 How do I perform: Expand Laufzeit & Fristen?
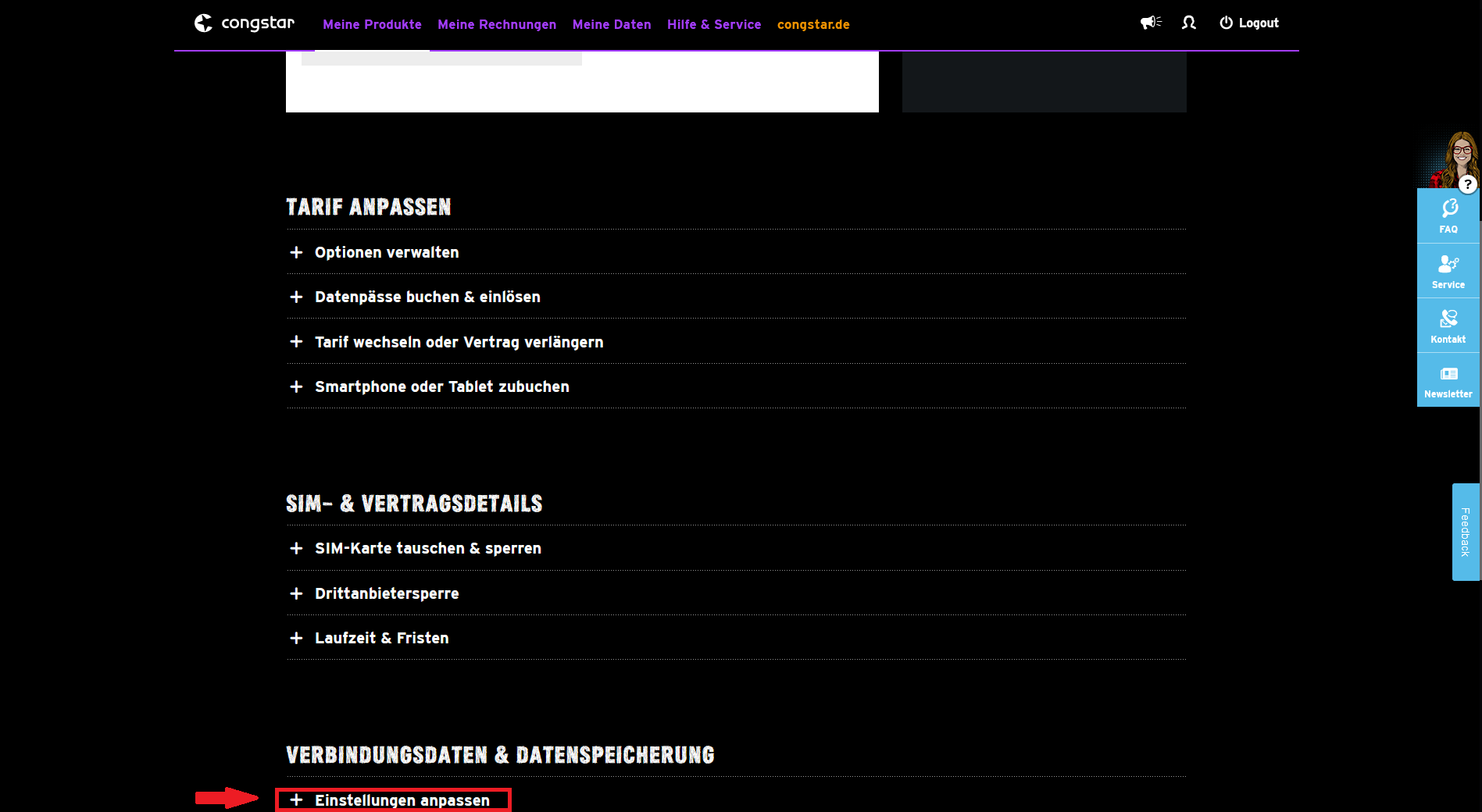tap(381, 638)
